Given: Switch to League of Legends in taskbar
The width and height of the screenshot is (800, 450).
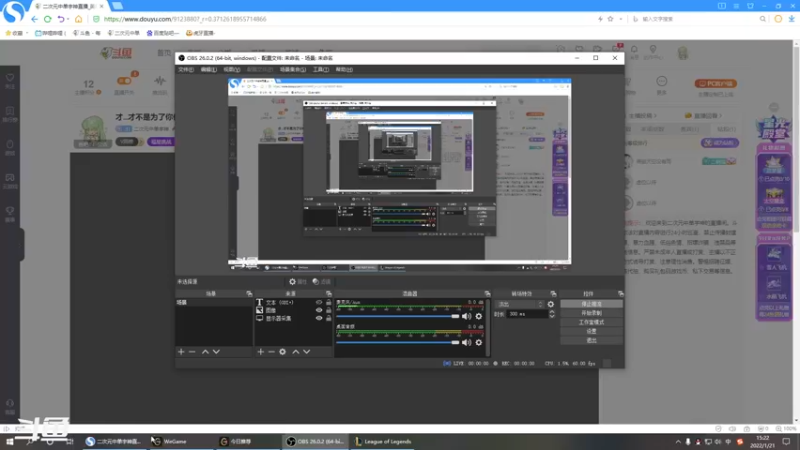Looking at the screenshot, I should coord(384,442).
